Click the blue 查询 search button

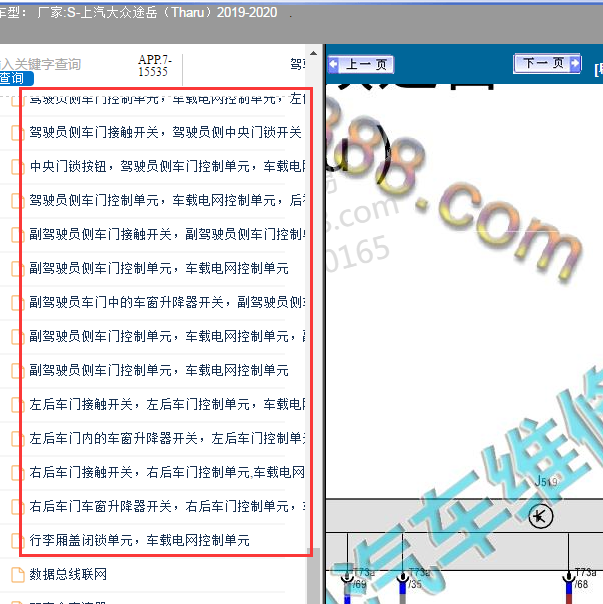pos(15,78)
